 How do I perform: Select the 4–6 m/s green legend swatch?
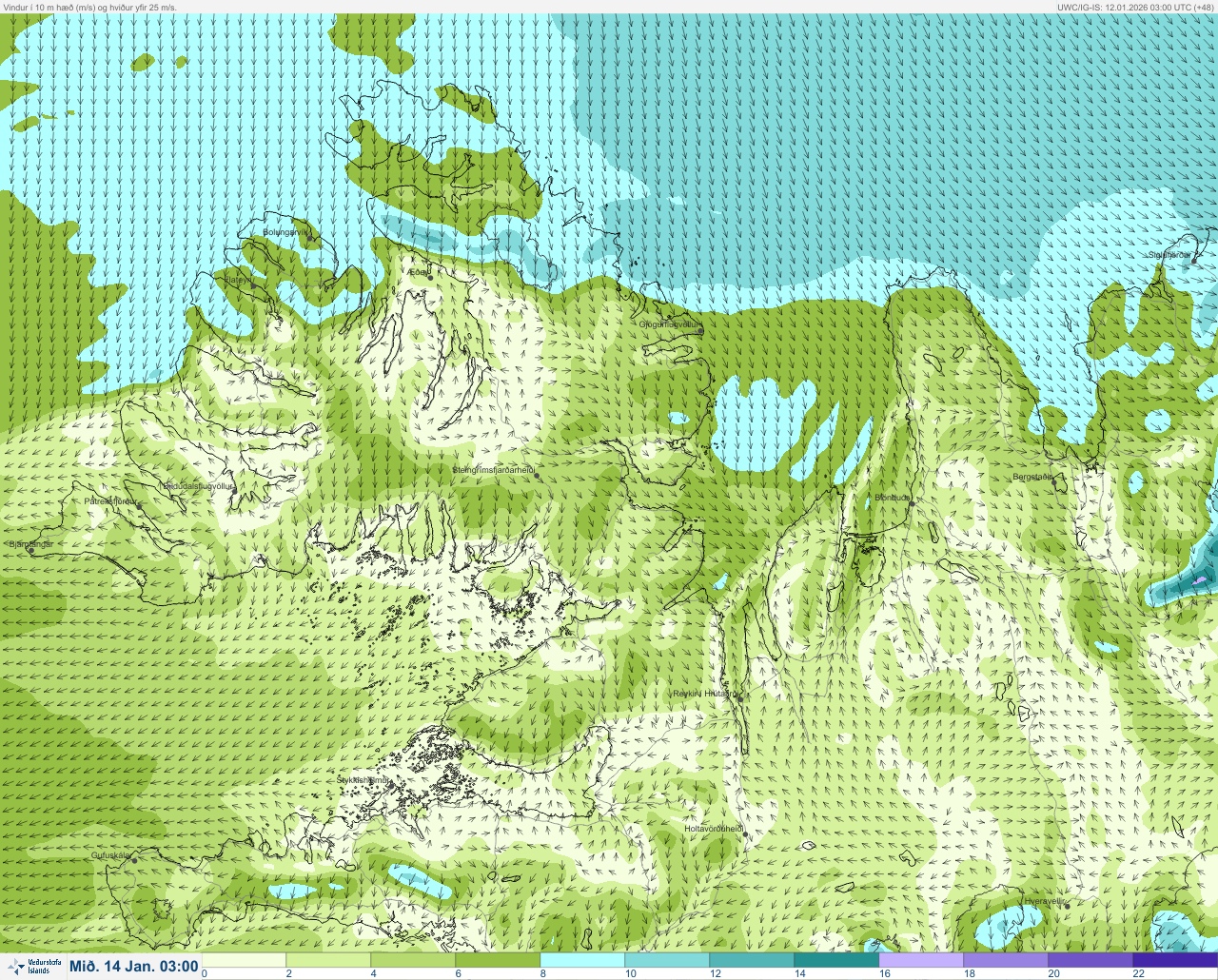413,960
